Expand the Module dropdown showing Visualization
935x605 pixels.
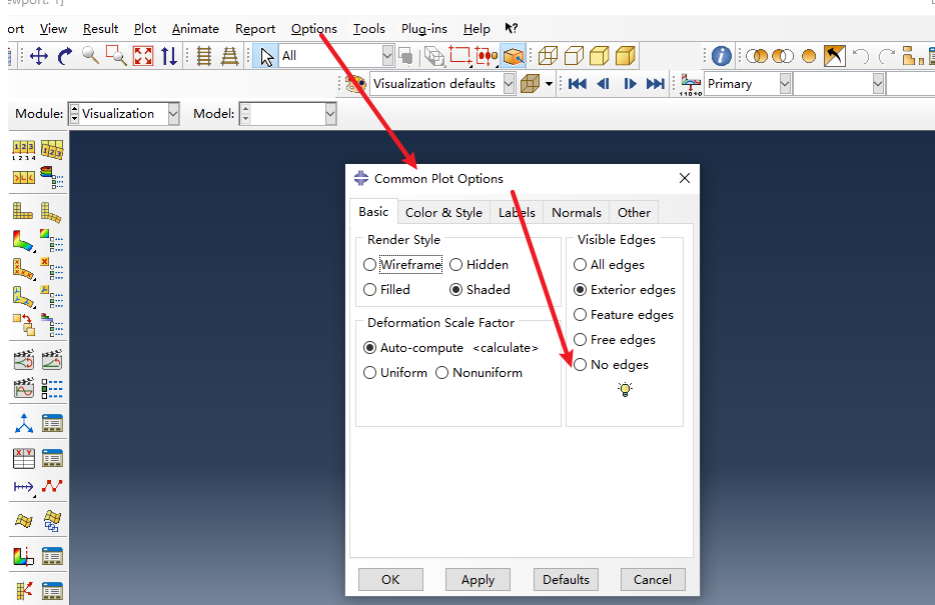[173, 114]
